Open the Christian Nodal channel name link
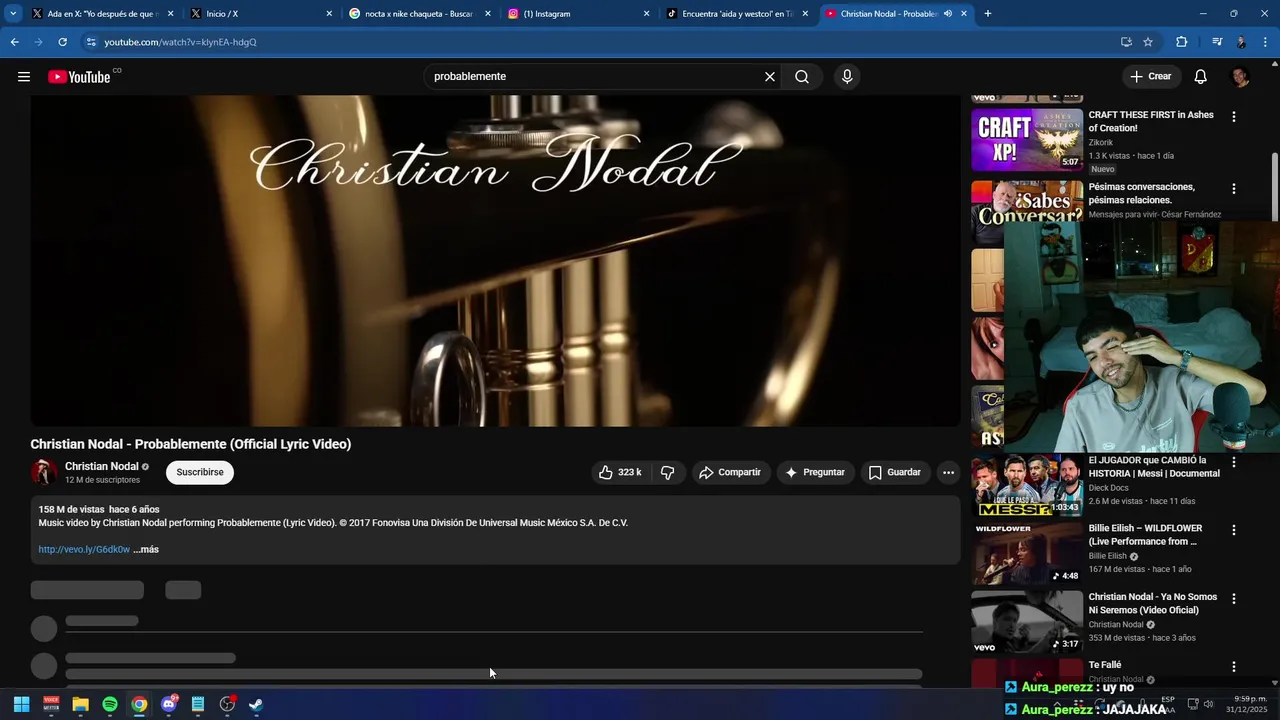Screen dimensions: 1280x720 102,466
